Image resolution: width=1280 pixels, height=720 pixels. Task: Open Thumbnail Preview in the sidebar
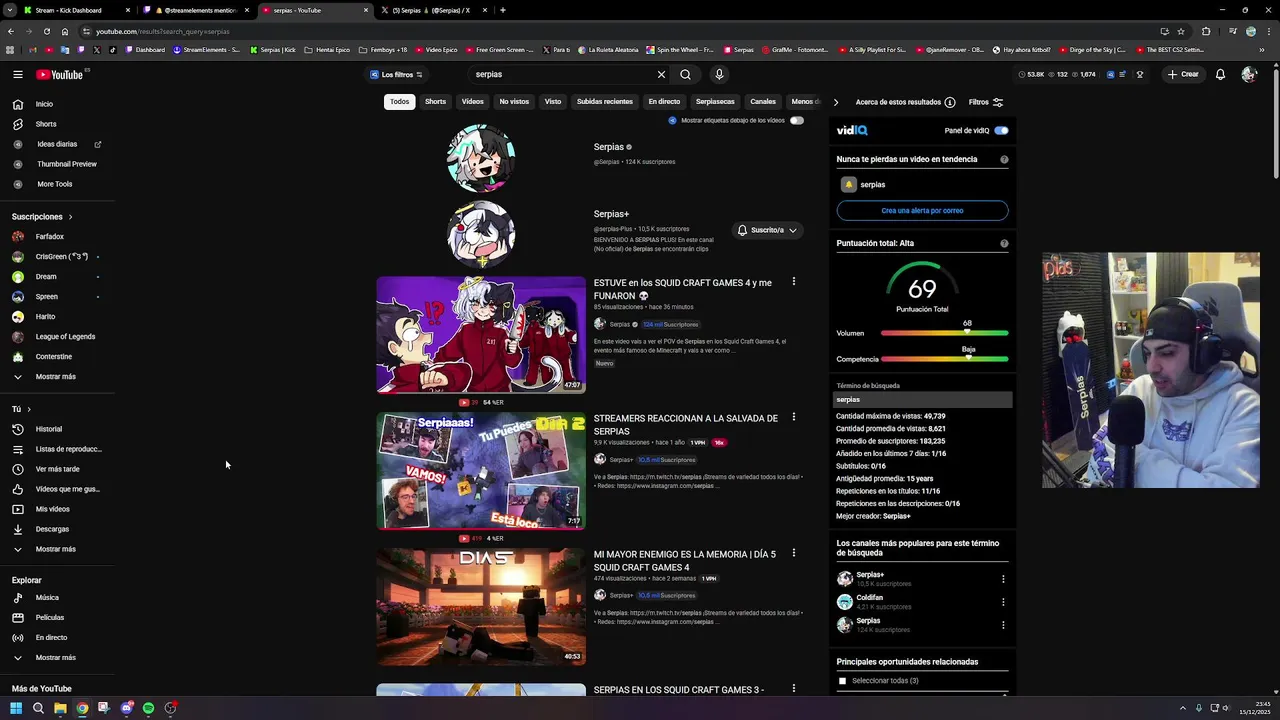(67, 164)
